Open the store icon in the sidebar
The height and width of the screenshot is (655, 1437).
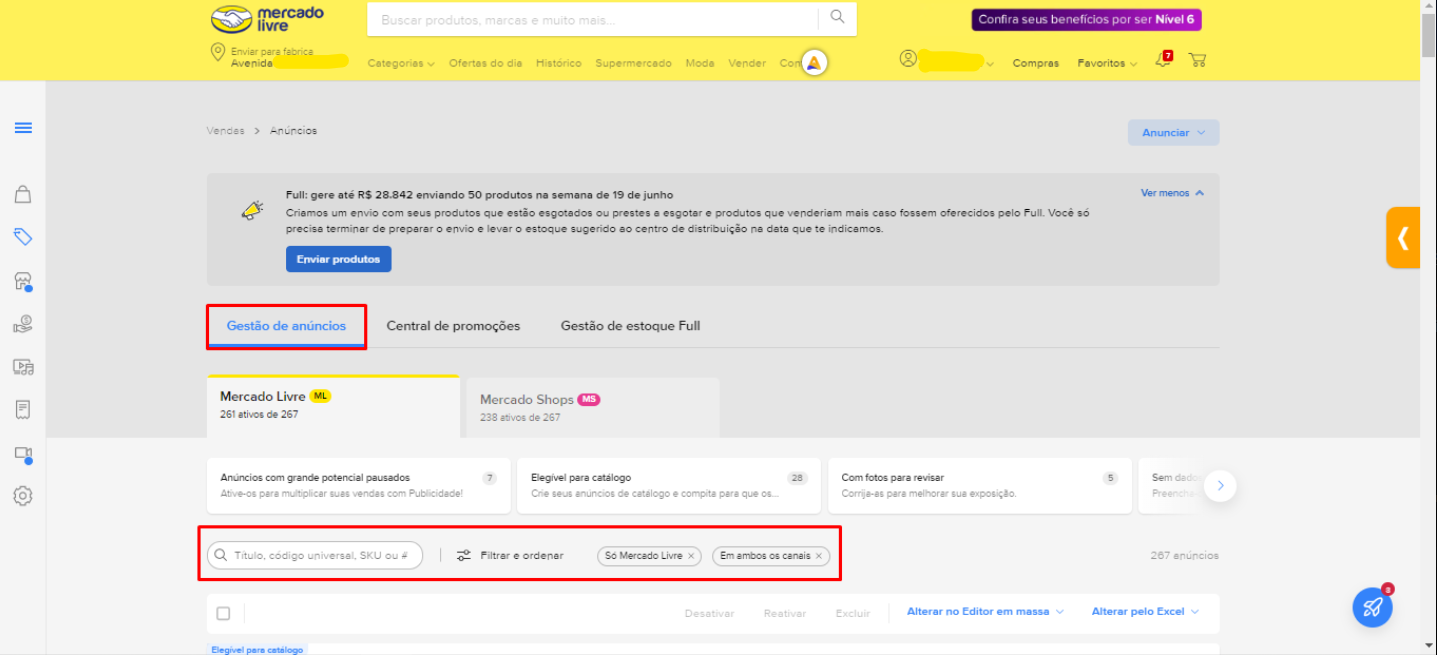[x=22, y=280]
